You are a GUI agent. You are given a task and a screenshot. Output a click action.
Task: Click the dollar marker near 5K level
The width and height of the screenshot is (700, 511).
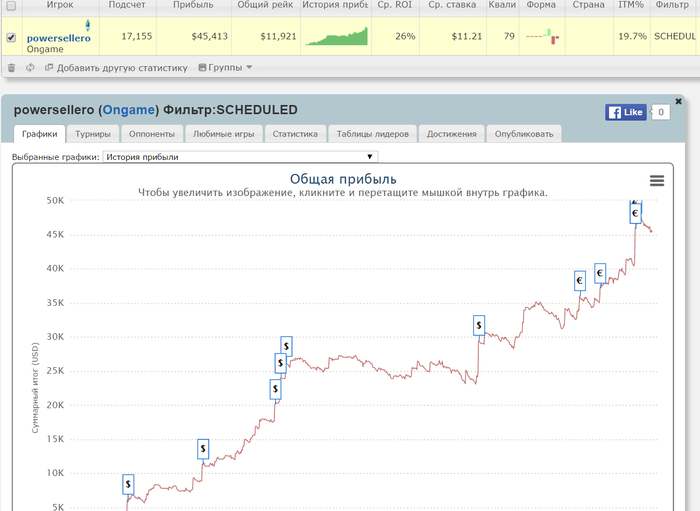(128, 484)
